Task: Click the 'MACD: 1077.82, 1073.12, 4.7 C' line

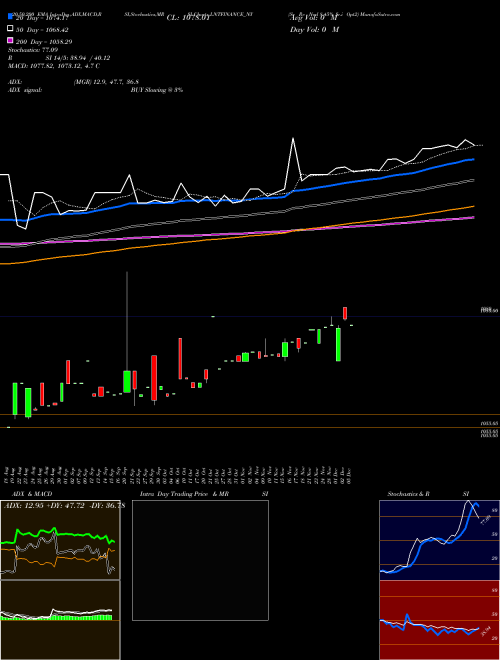Action: 54,66
